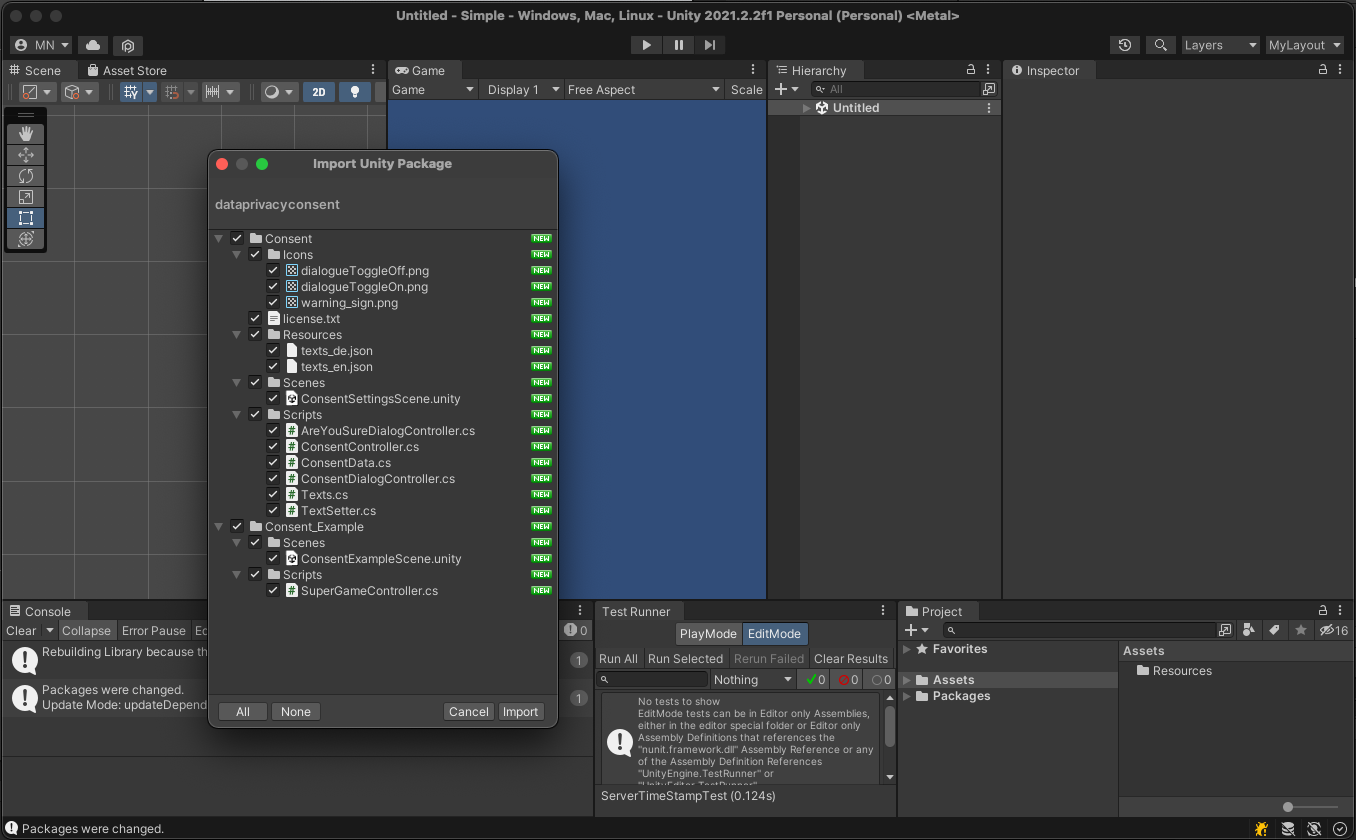Click the Play button

click(x=647, y=45)
